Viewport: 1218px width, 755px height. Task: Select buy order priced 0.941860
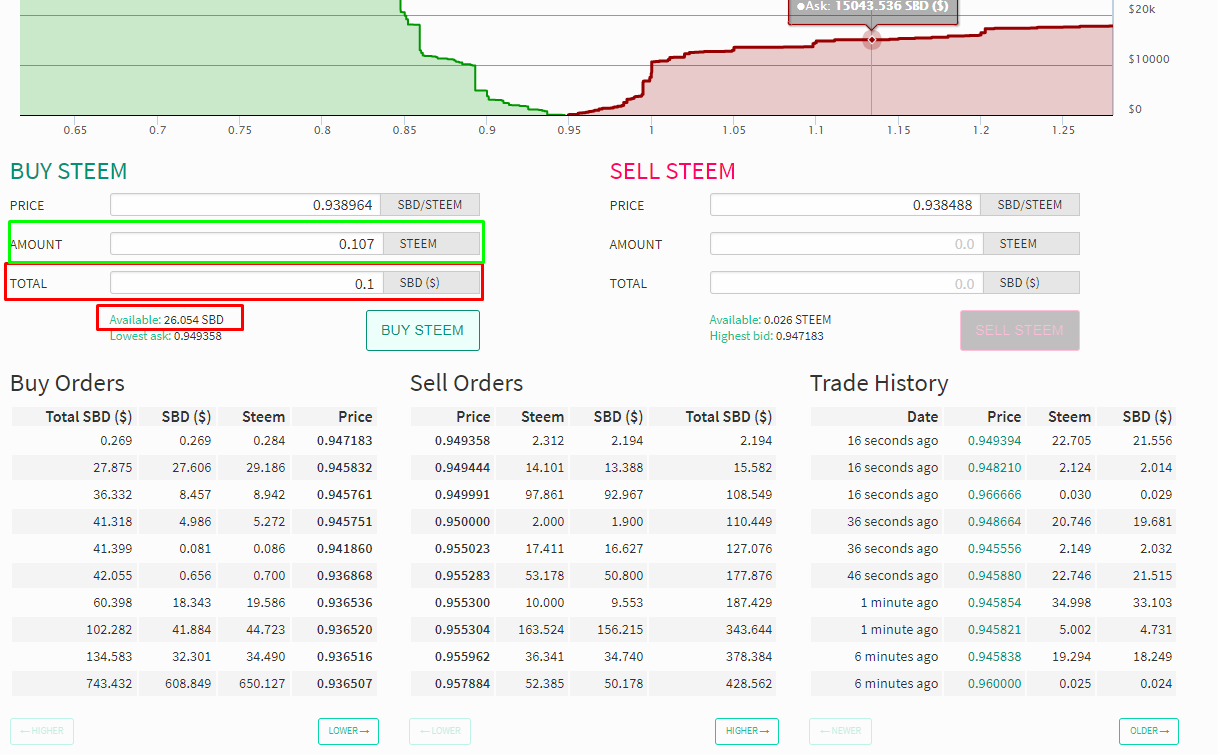pos(193,548)
